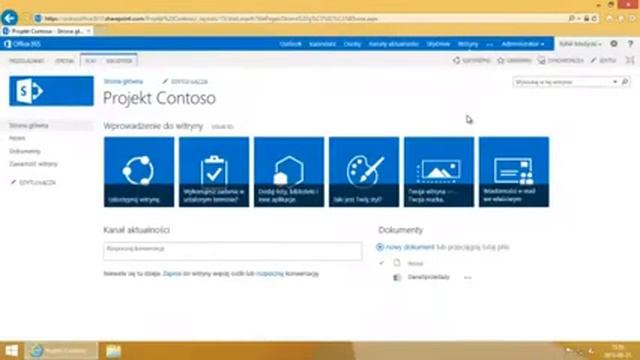The image size is (640, 360).
Task: Click the Projekt Contoso browser tab
Action: (x=47, y=31)
